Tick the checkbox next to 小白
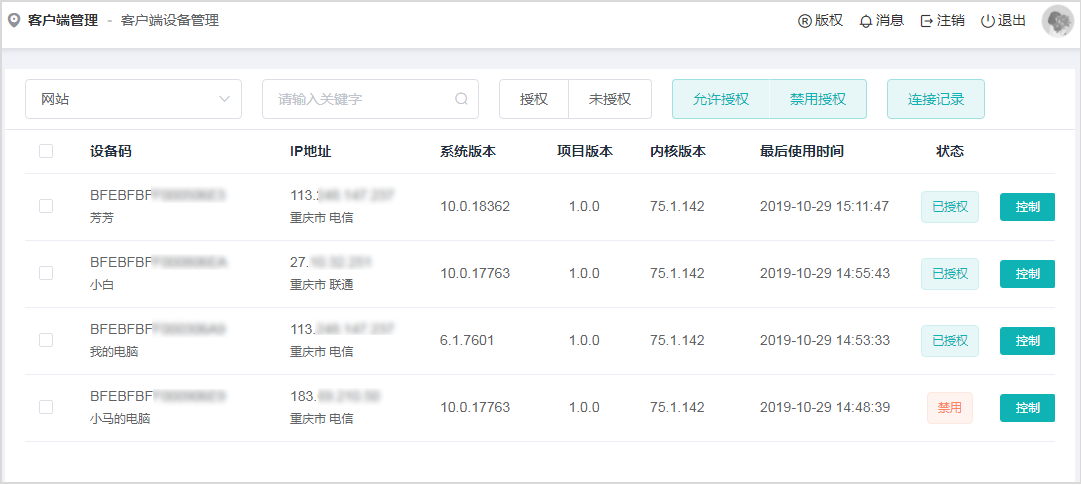Image resolution: width=1081 pixels, height=485 pixels. 46,273
